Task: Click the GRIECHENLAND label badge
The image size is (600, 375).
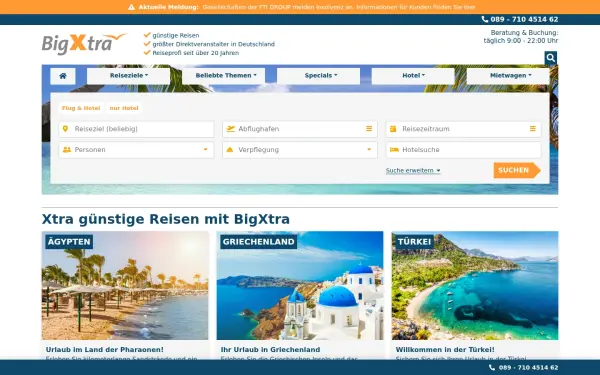Action: click(259, 242)
